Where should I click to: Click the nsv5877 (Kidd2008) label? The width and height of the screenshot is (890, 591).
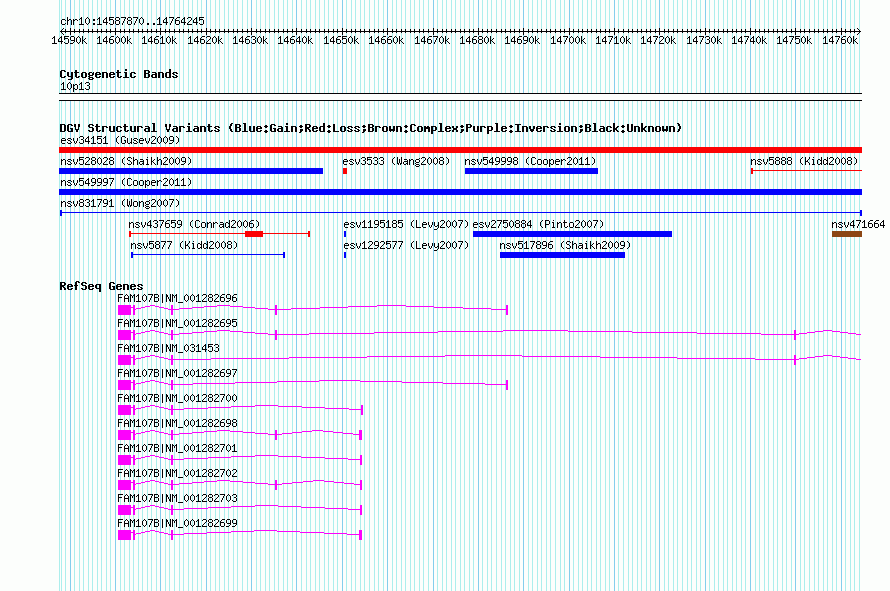click(184, 245)
